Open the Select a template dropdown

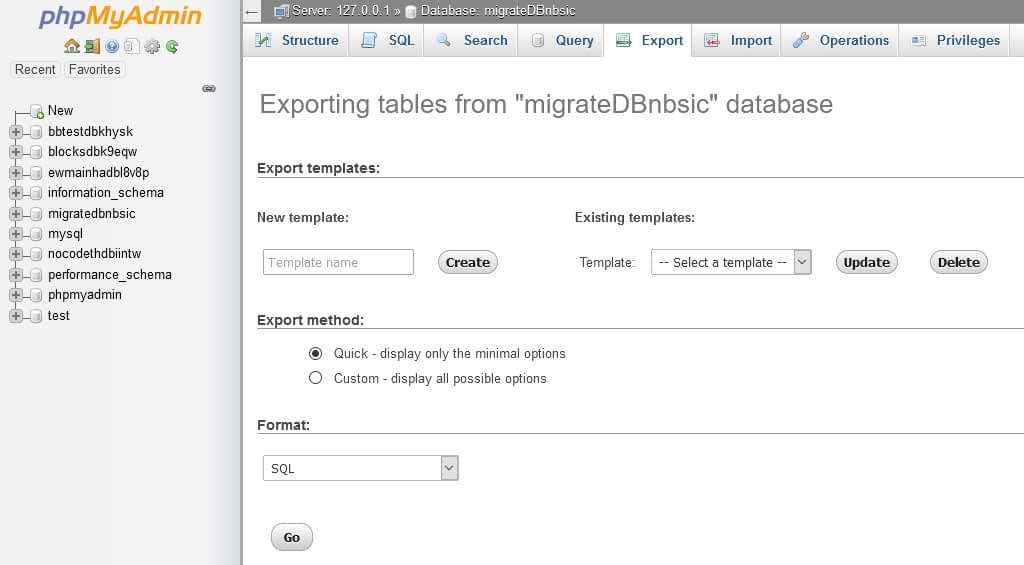pos(730,262)
